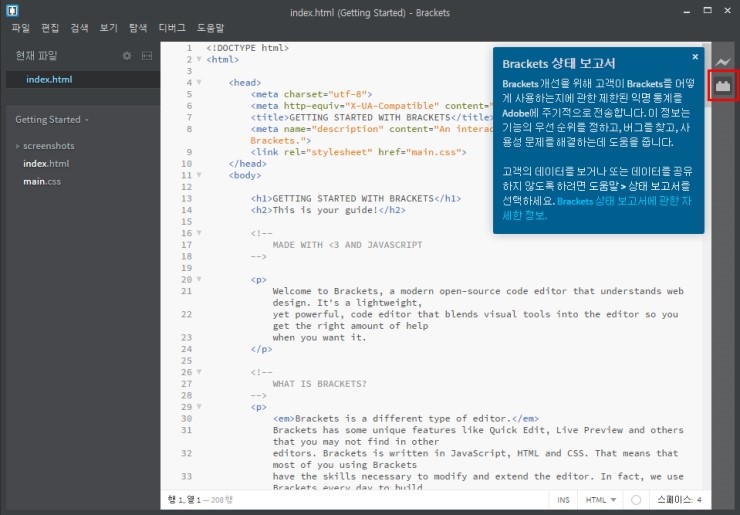Minimize the Brackets window
The image size is (740, 515).
(x=687, y=11)
